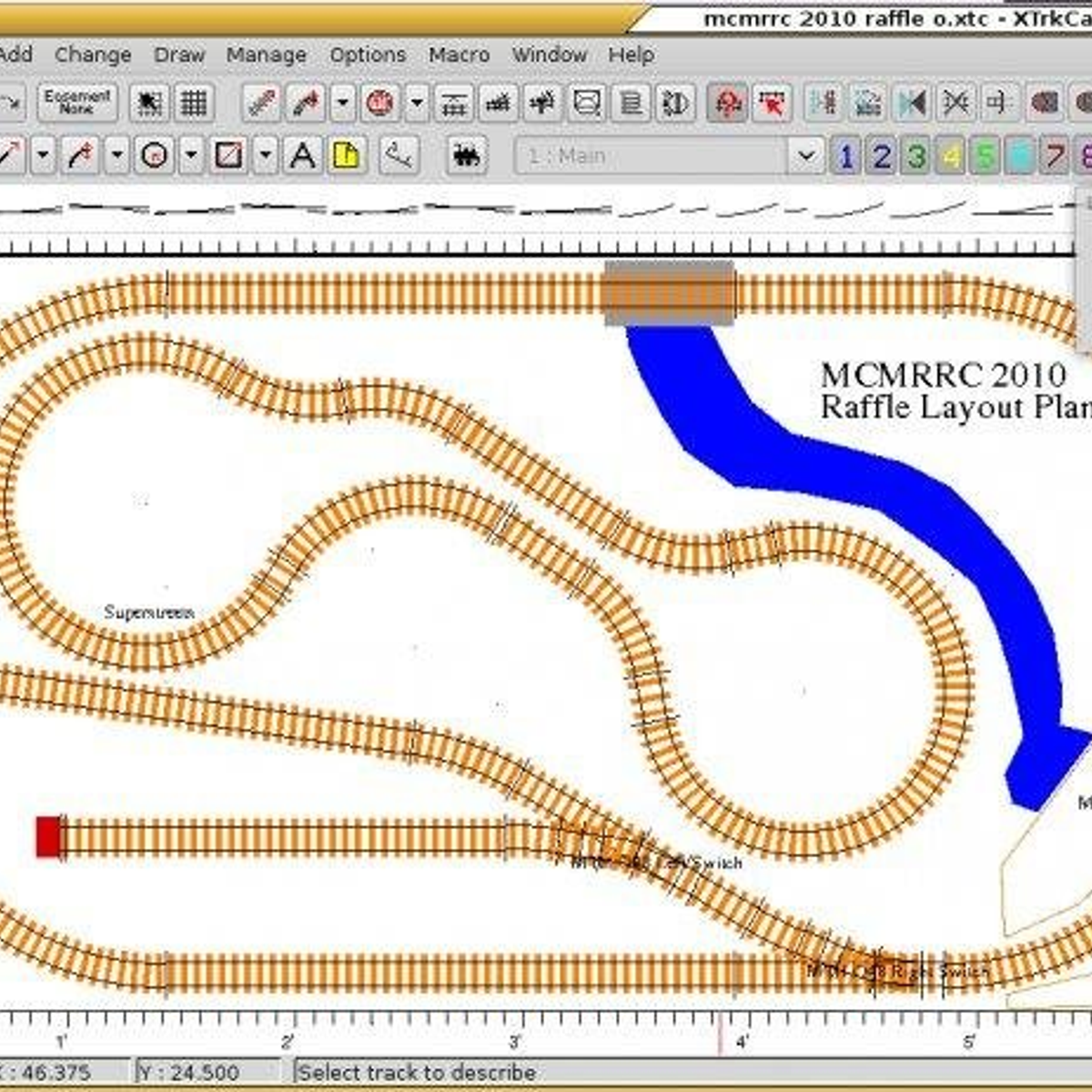Select the Turntable circular red tool

coord(380,103)
